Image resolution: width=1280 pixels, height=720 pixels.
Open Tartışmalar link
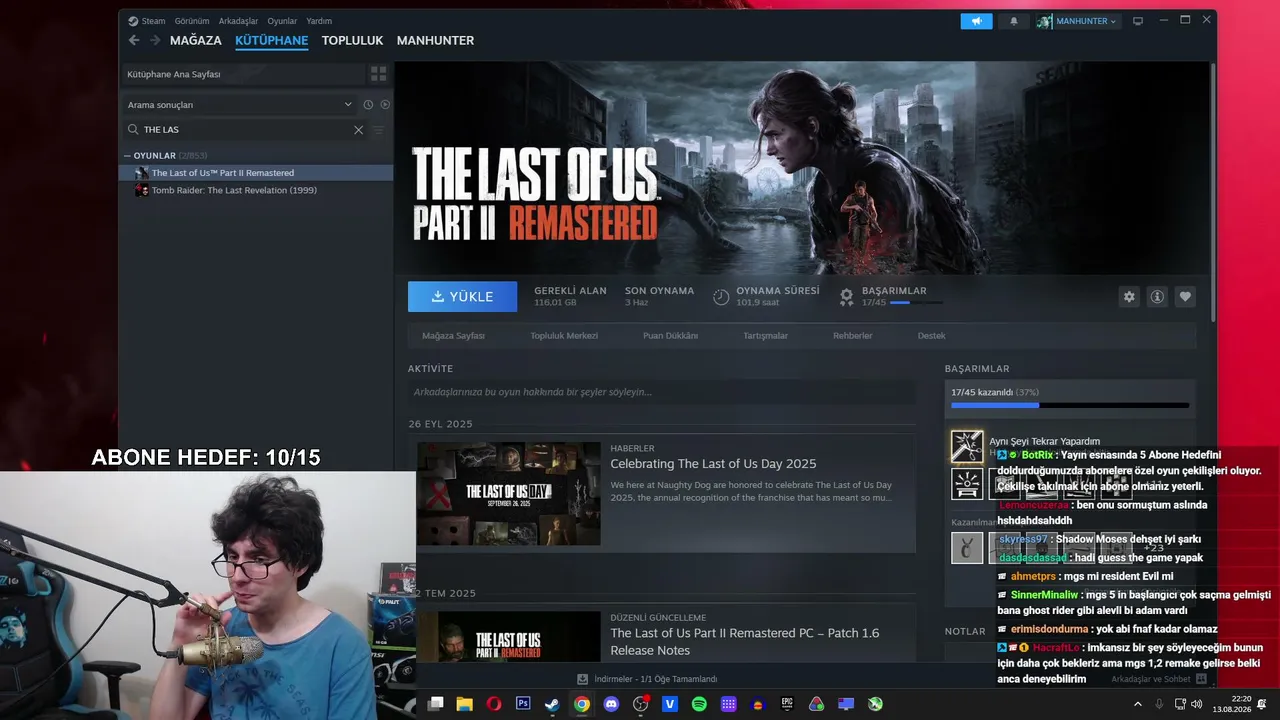765,336
